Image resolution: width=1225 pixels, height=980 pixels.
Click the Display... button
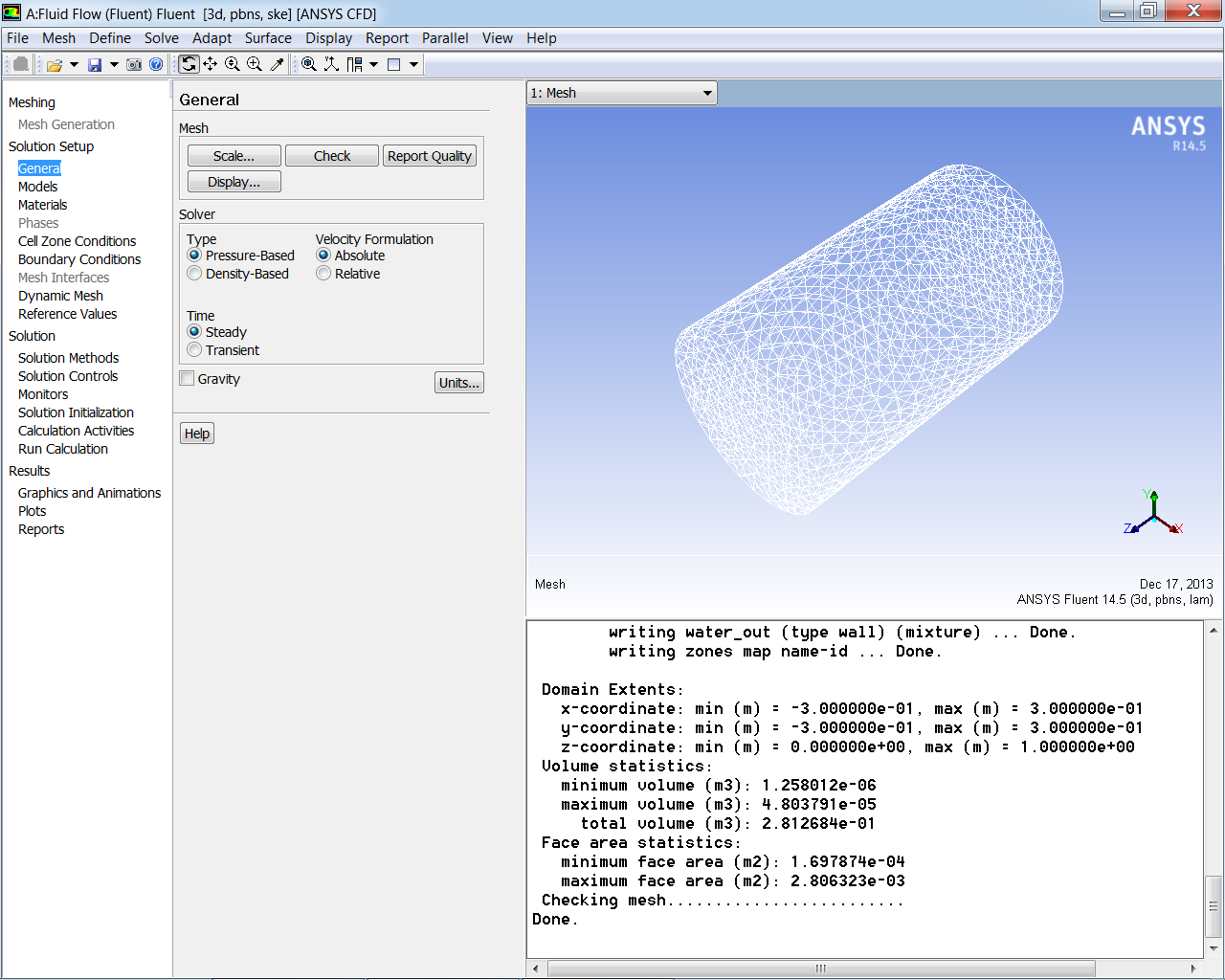tap(234, 182)
